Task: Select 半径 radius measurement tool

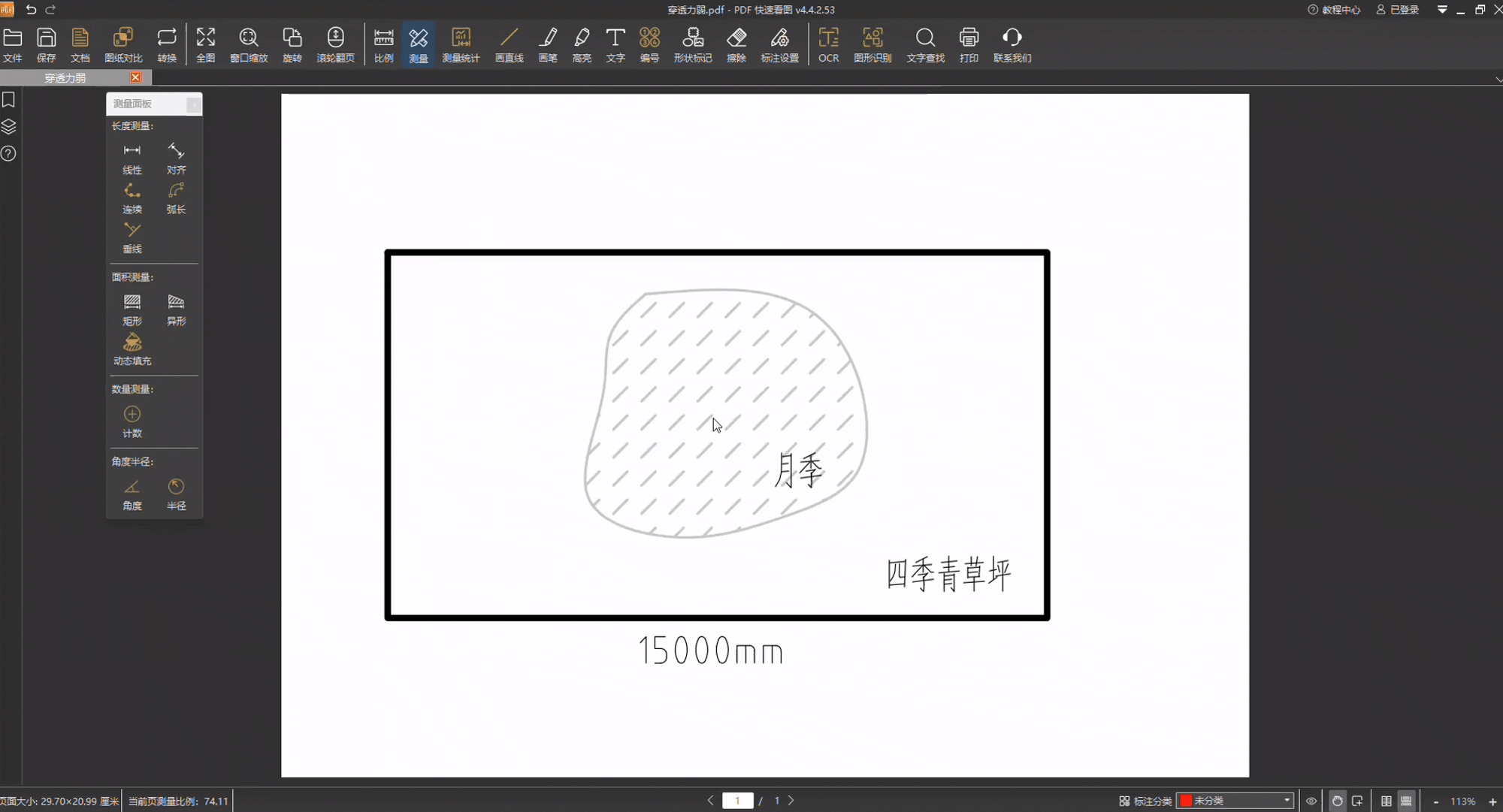Action: (176, 495)
